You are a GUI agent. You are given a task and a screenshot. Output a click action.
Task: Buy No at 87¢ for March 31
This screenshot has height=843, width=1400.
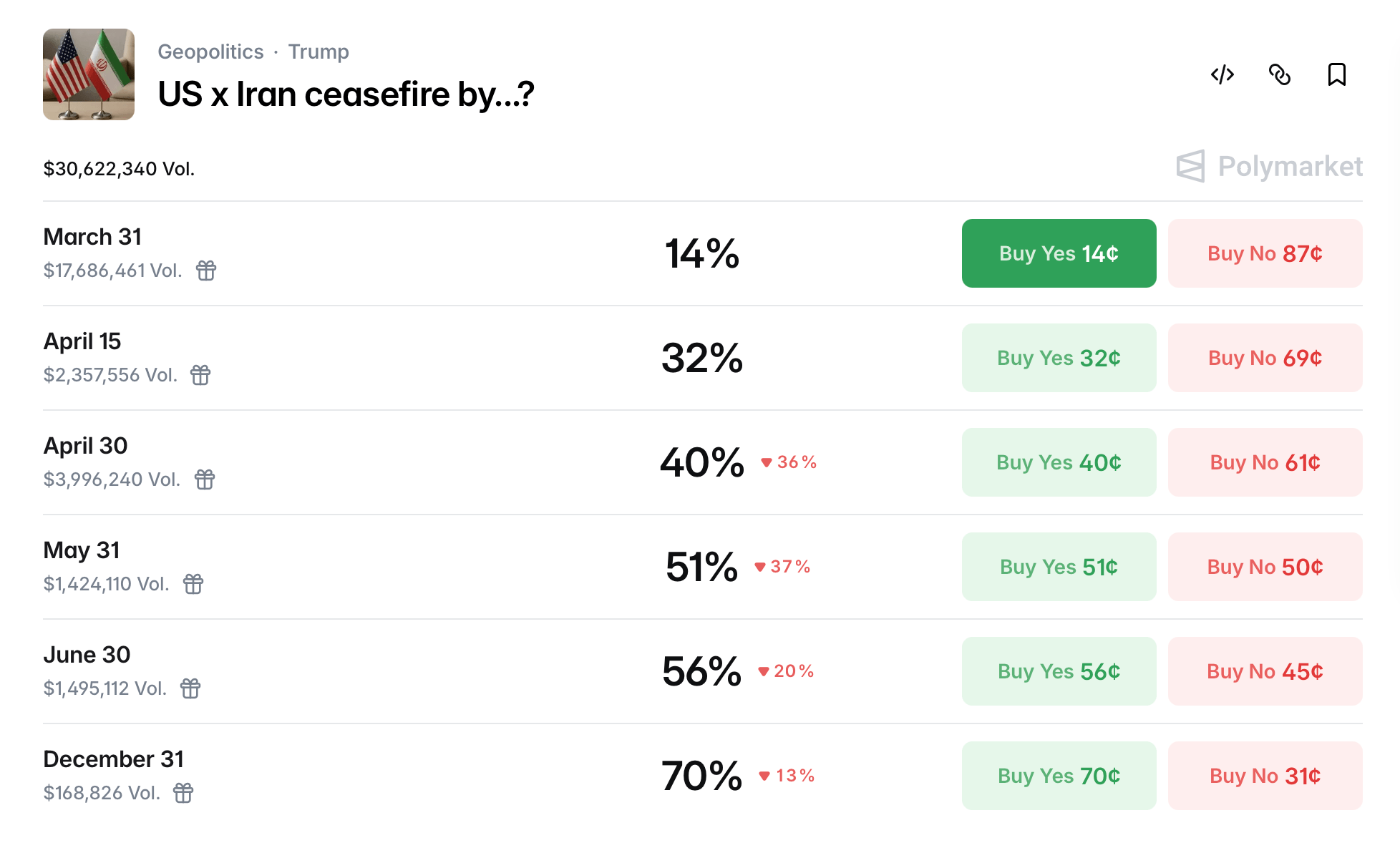(x=1265, y=253)
